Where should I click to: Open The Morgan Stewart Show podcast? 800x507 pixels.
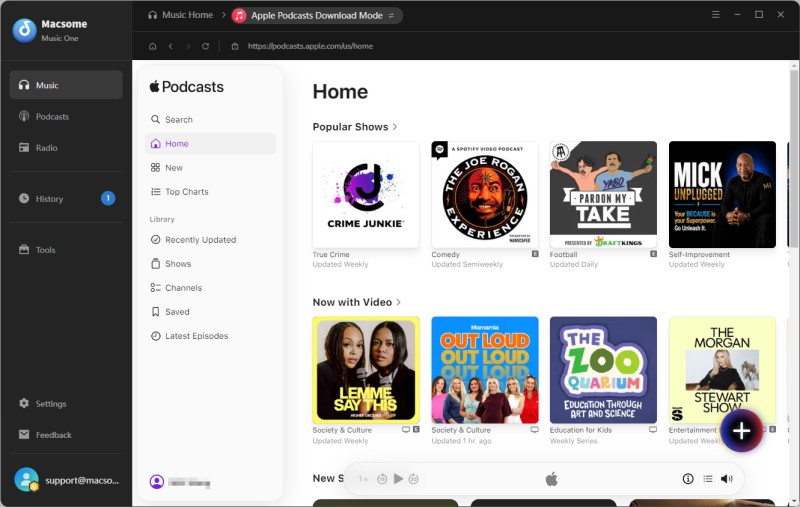[x=722, y=370]
